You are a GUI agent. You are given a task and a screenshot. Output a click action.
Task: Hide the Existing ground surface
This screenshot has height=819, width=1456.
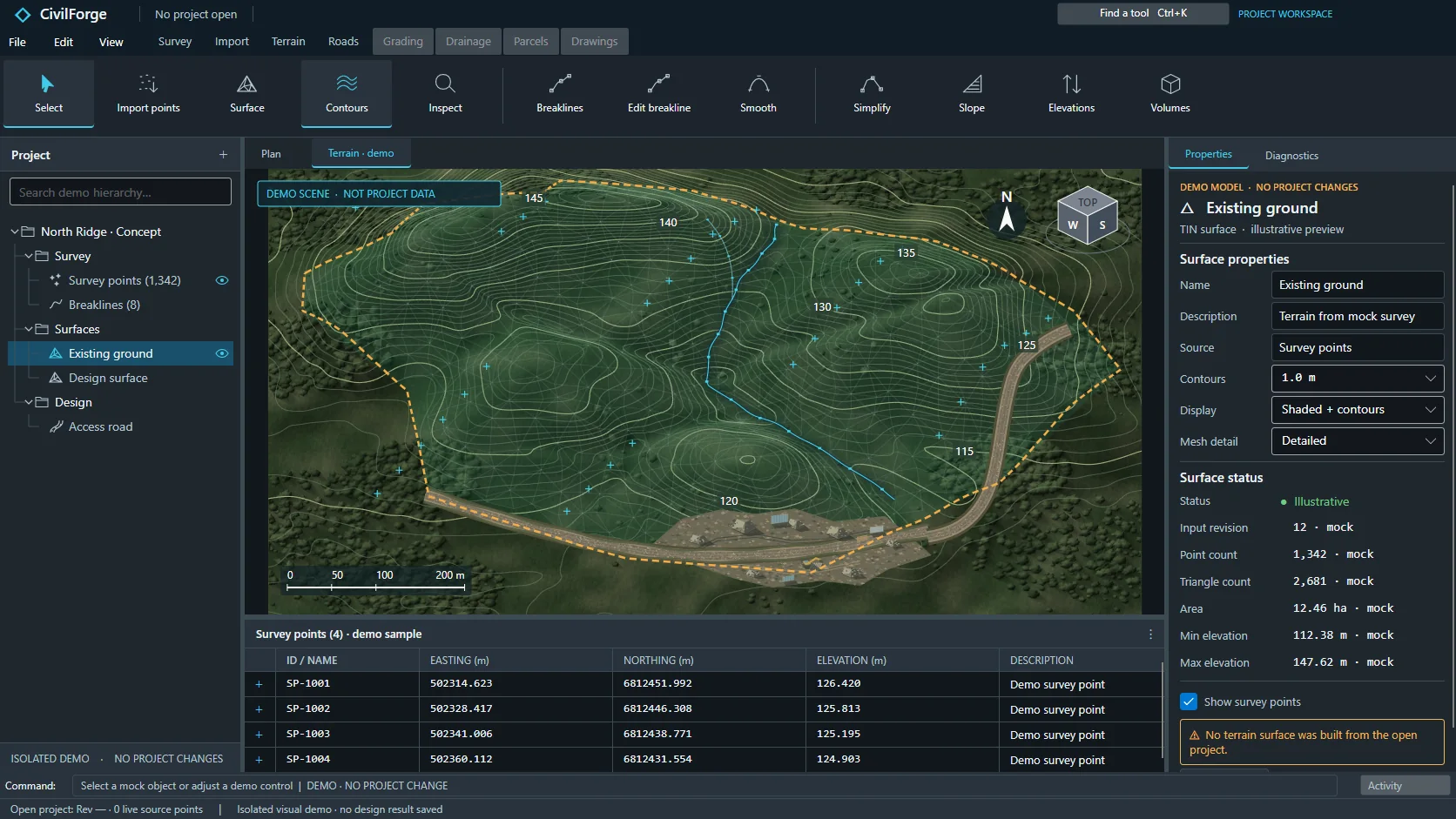(222, 353)
